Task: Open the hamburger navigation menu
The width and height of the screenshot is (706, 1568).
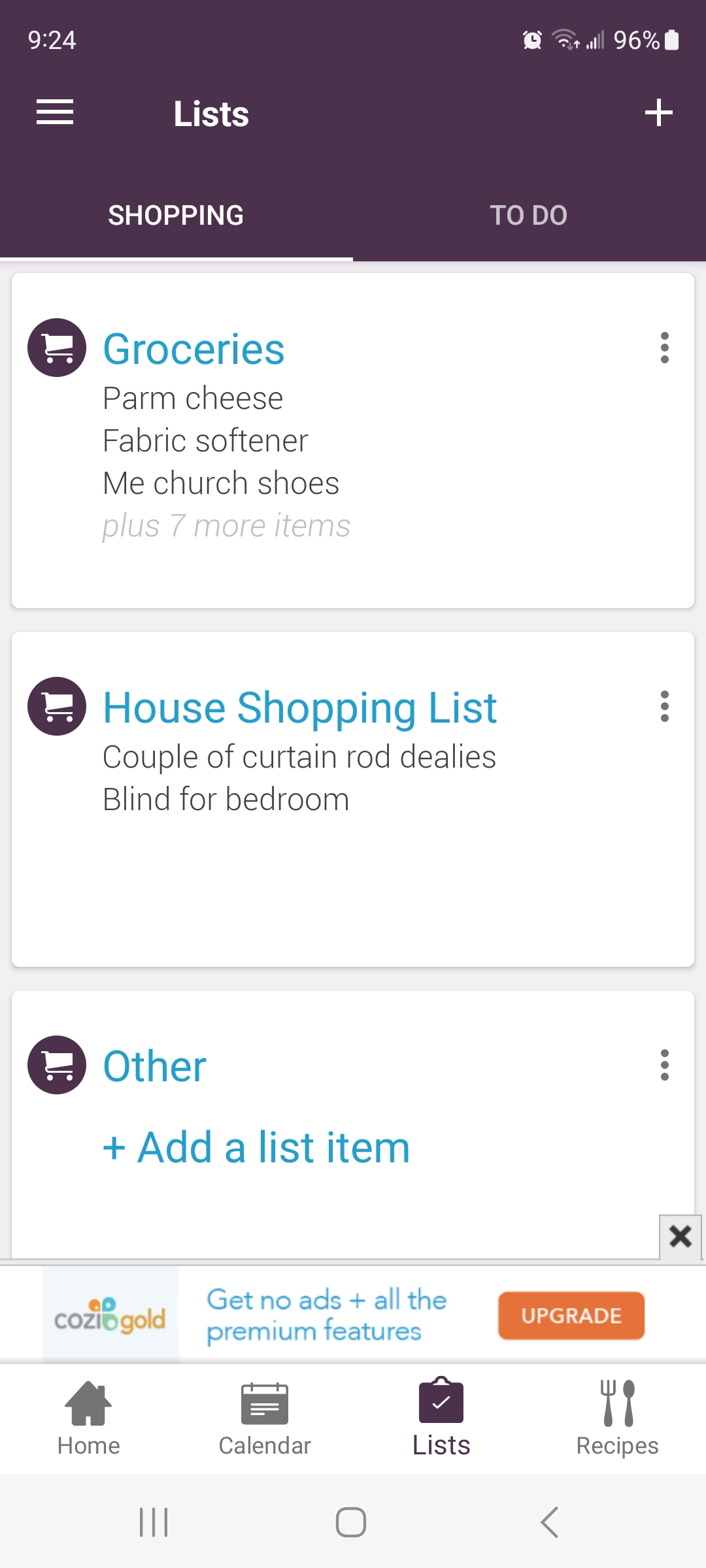Action: click(x=55, y=112)
